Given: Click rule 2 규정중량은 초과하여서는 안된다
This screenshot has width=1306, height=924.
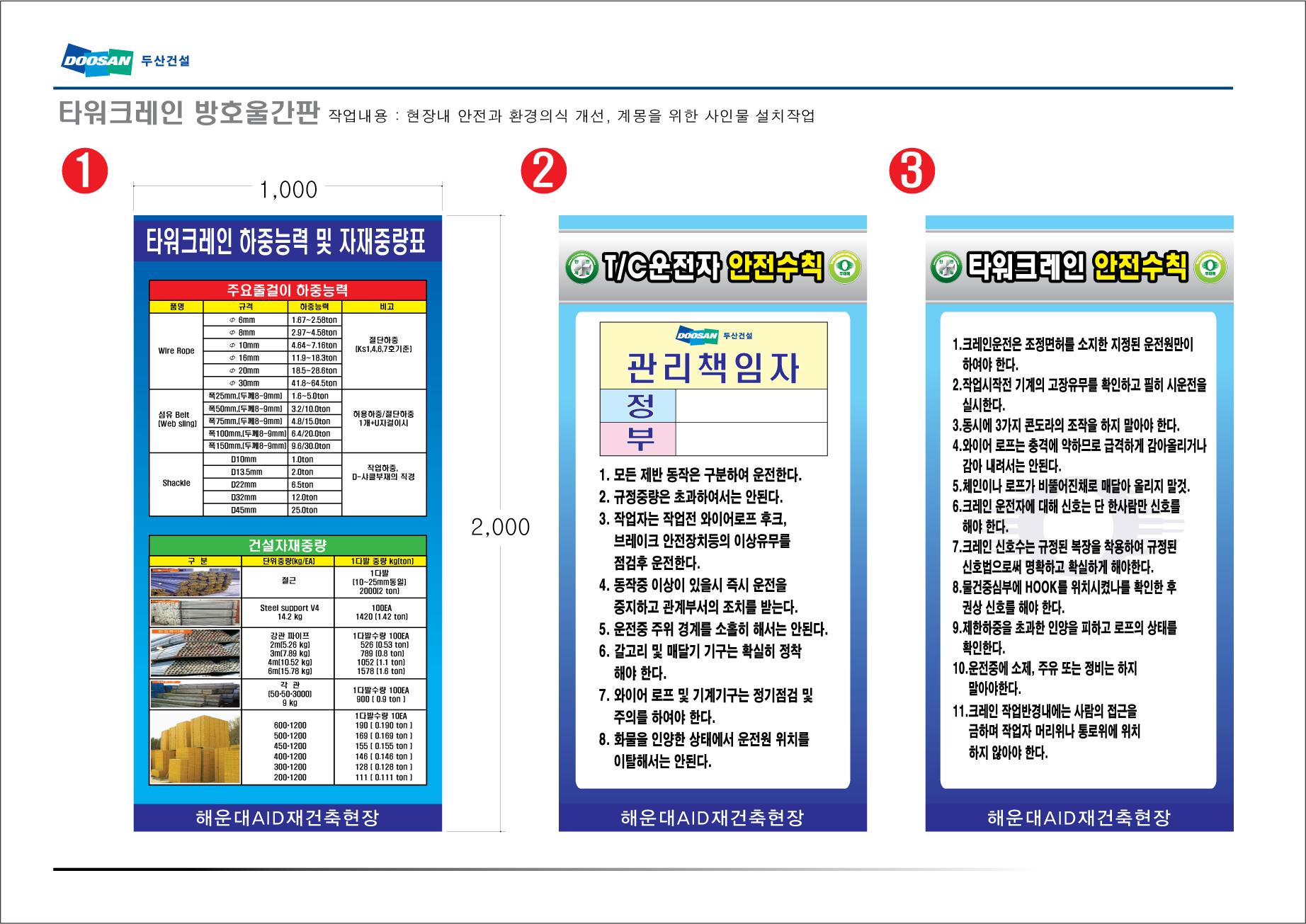Looking at the screenshot, I should (x=691, y=497).
